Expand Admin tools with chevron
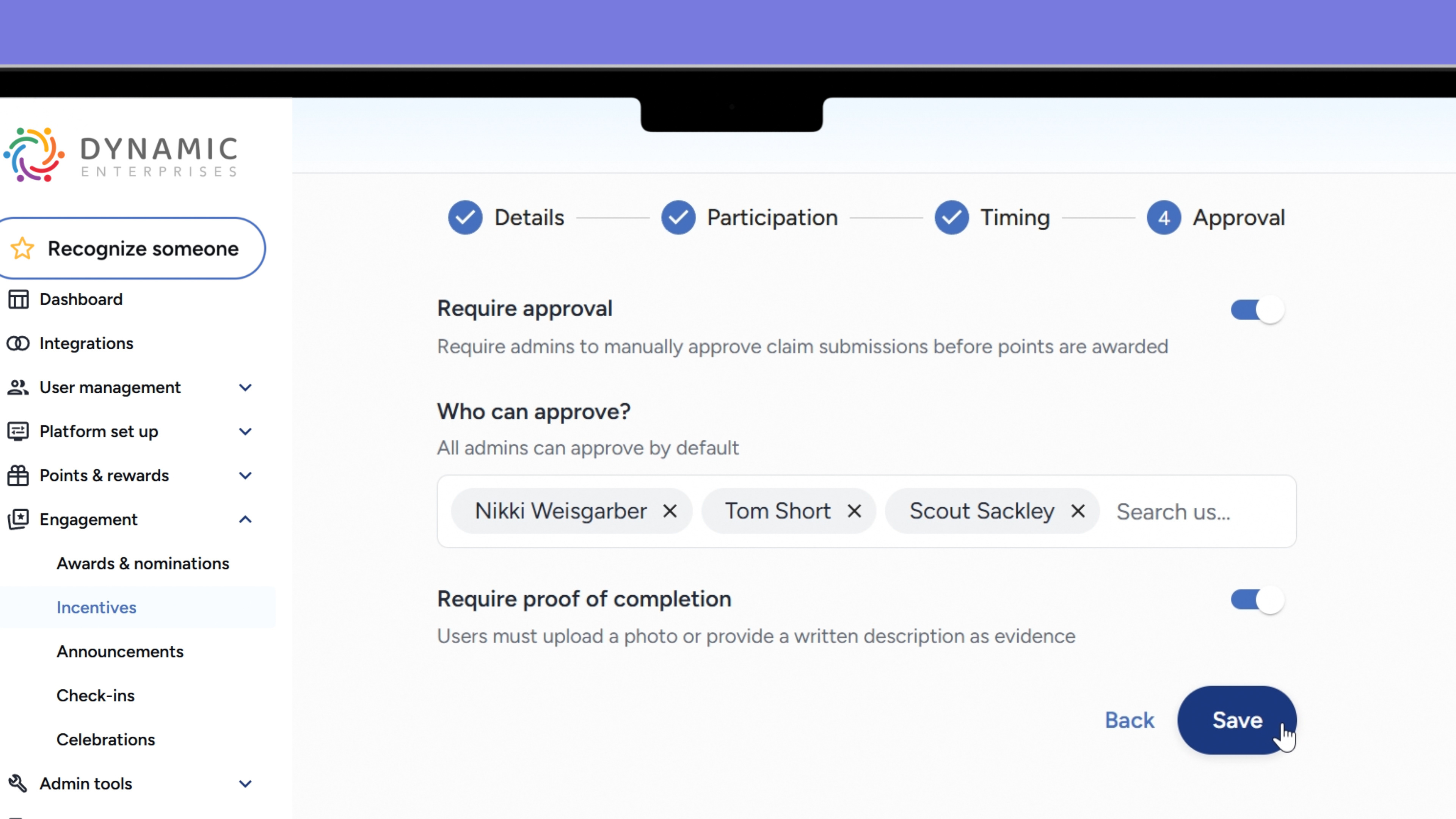This screenshot has height=819, width=1456. pyautogui.click(x=245, y=783)
